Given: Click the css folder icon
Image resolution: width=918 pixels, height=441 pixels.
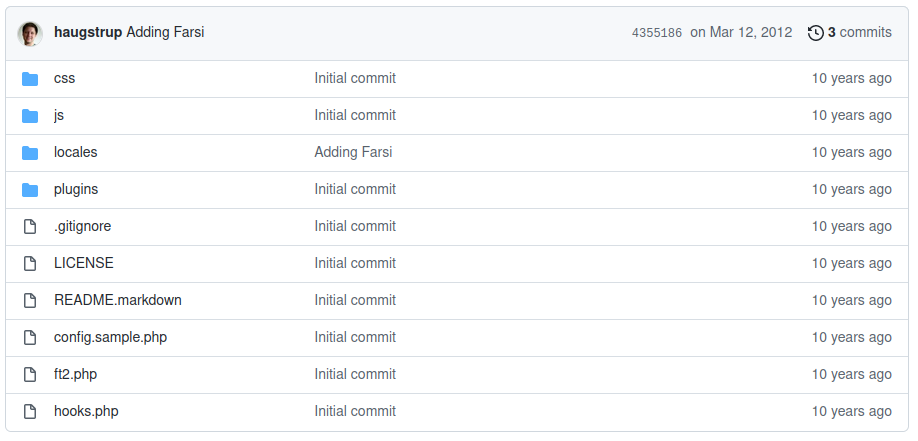Looking at the screenshot, I should [x=30, y=79].
